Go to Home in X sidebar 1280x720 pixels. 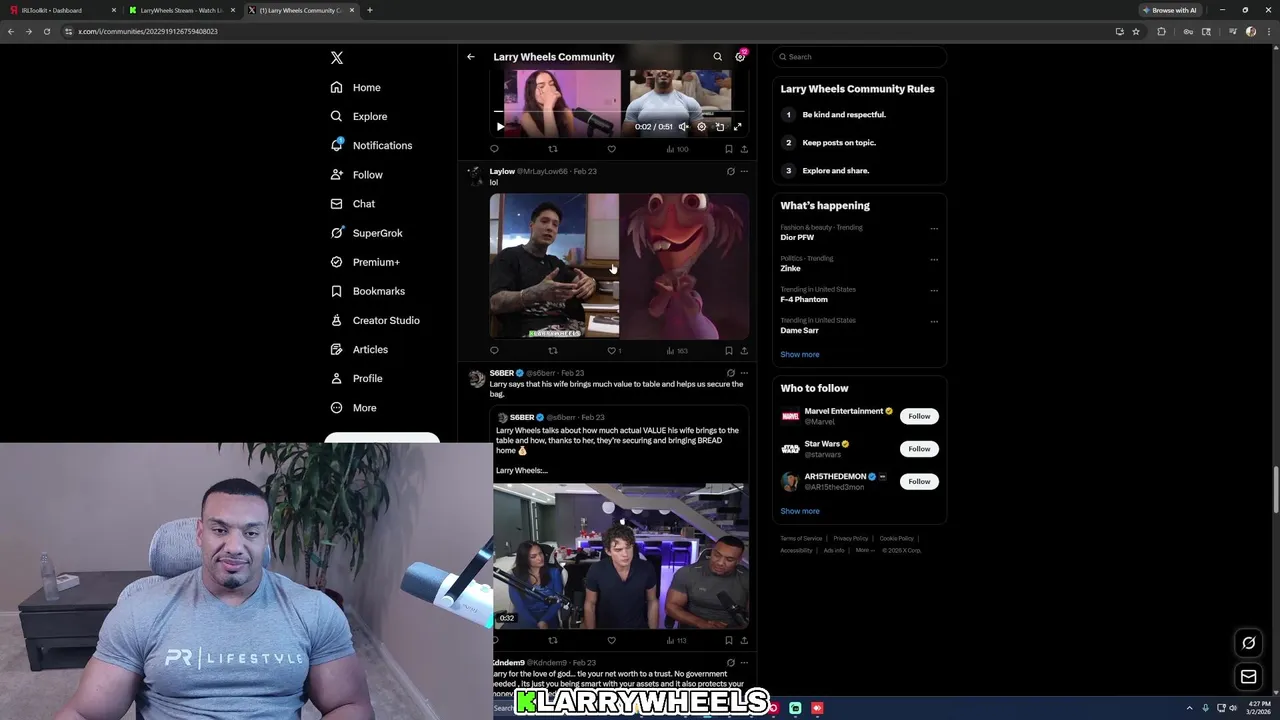coord(356,87)
